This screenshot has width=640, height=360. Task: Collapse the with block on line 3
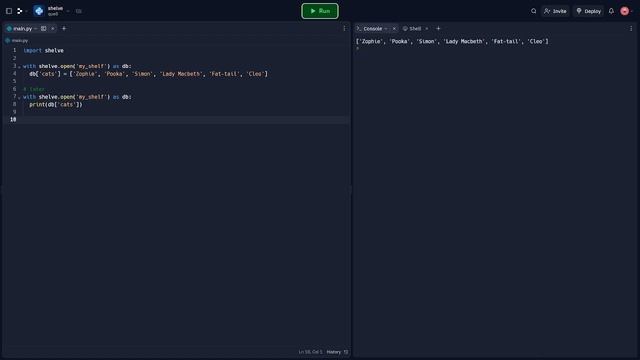[x=19, y=66]
